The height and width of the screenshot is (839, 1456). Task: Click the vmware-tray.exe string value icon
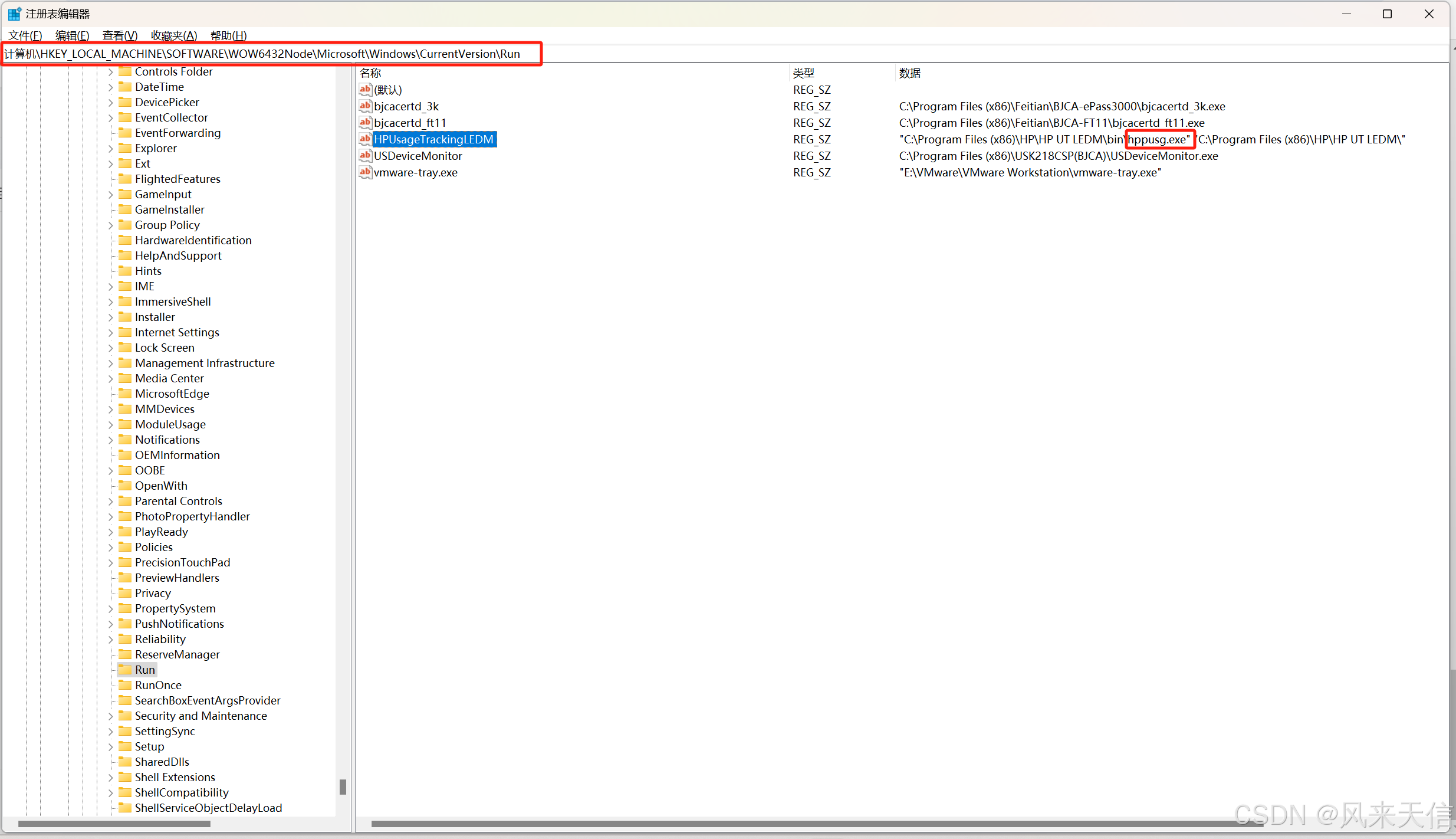366,172
